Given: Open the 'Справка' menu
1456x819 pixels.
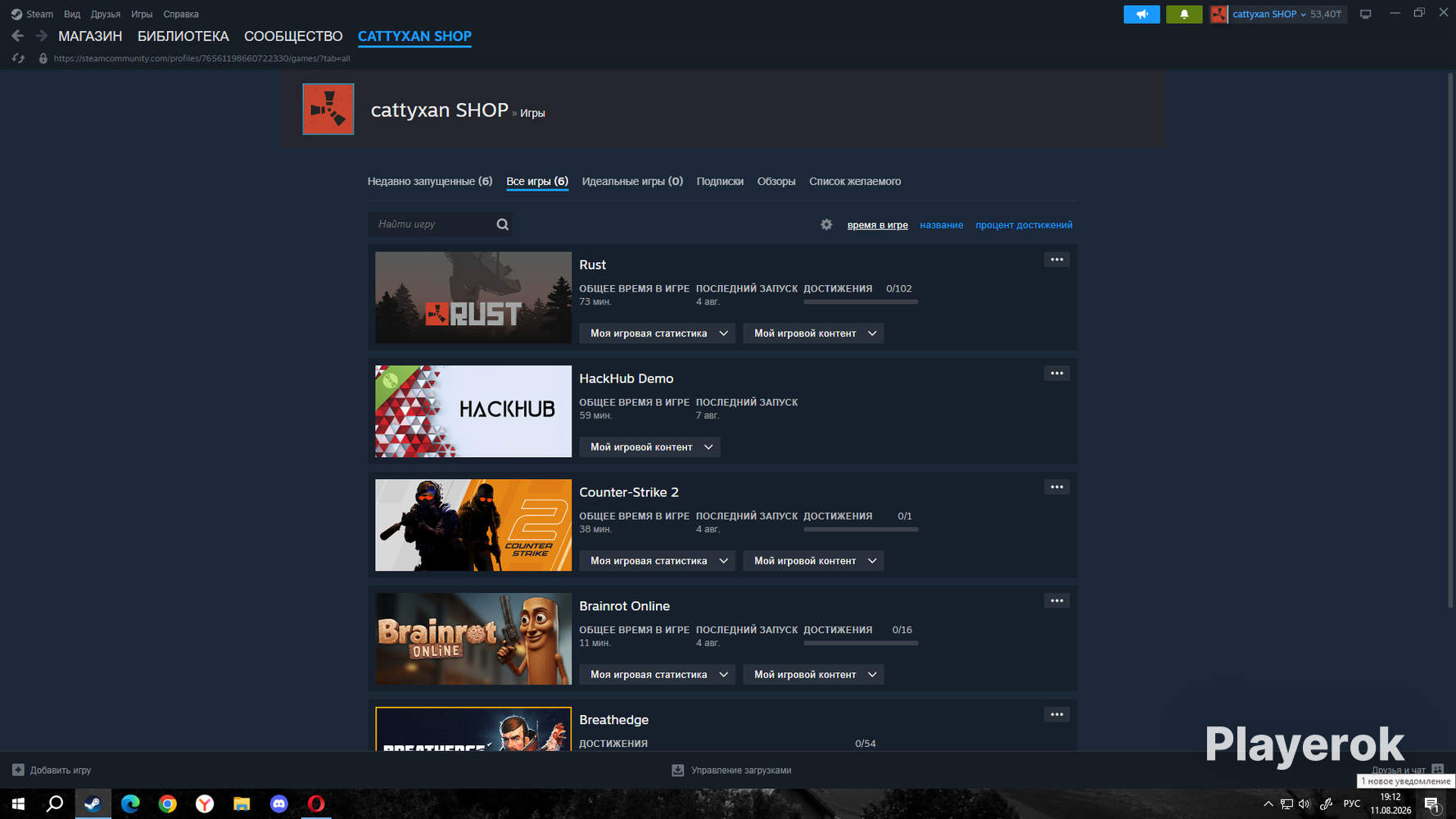Looking at the screenshot, I should pyautogui.click(x=181, y=14).
